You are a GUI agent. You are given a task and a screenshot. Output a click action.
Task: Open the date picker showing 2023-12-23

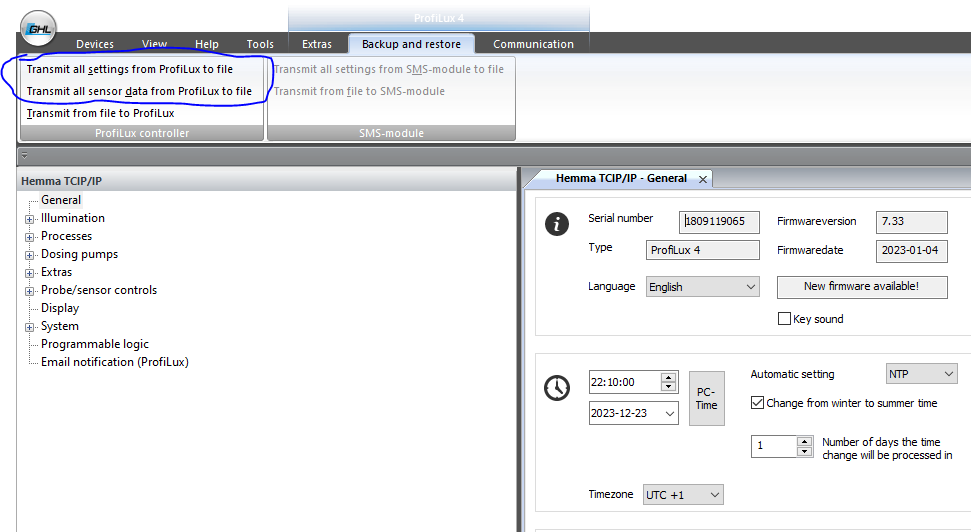pos(669,413)
